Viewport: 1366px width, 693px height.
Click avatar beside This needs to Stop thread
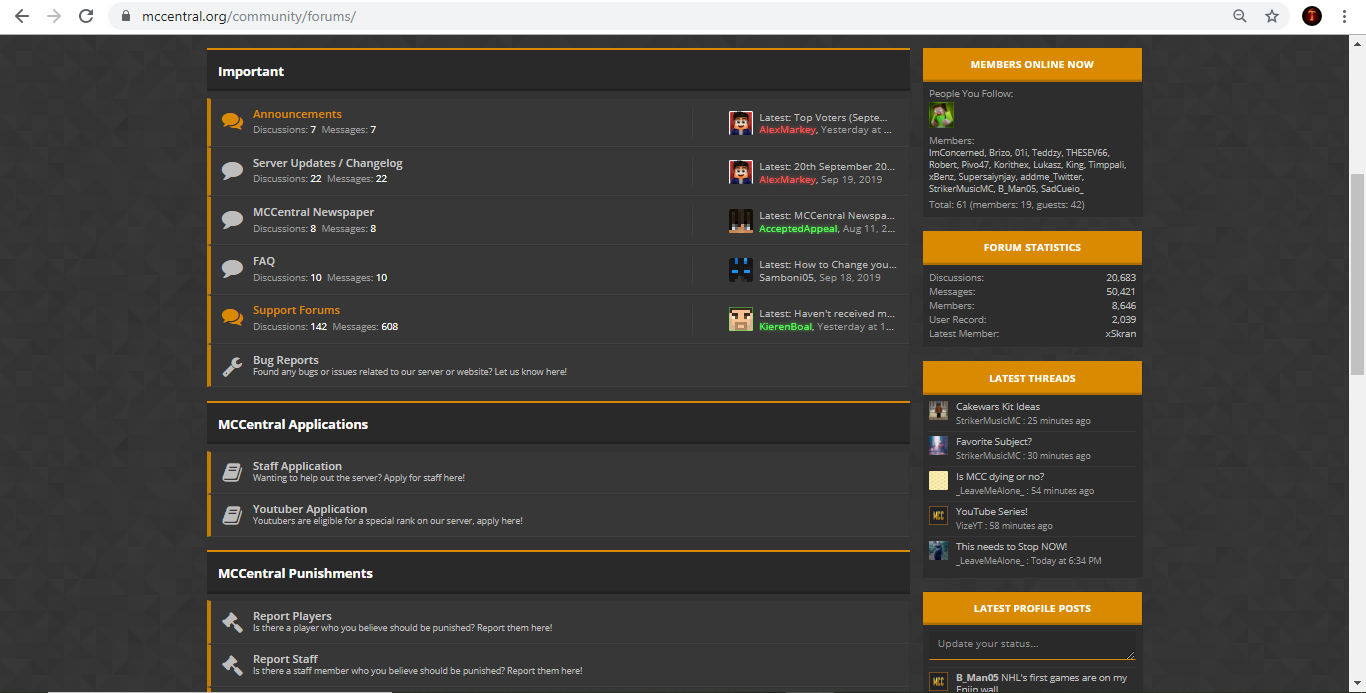(x=938, y=551)
